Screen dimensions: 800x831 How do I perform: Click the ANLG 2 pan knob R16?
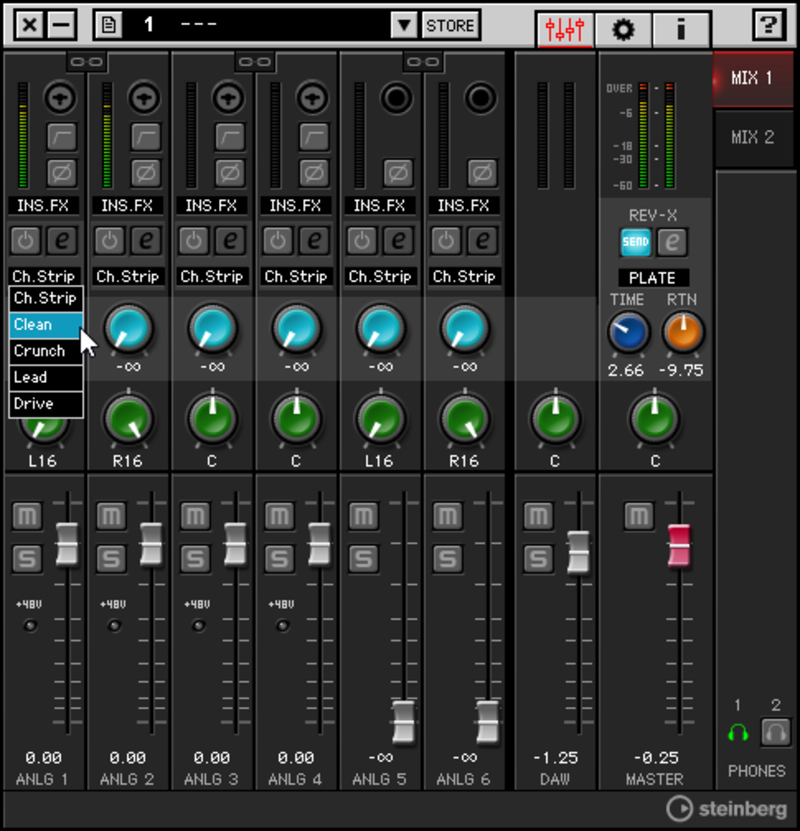(128, 419)
